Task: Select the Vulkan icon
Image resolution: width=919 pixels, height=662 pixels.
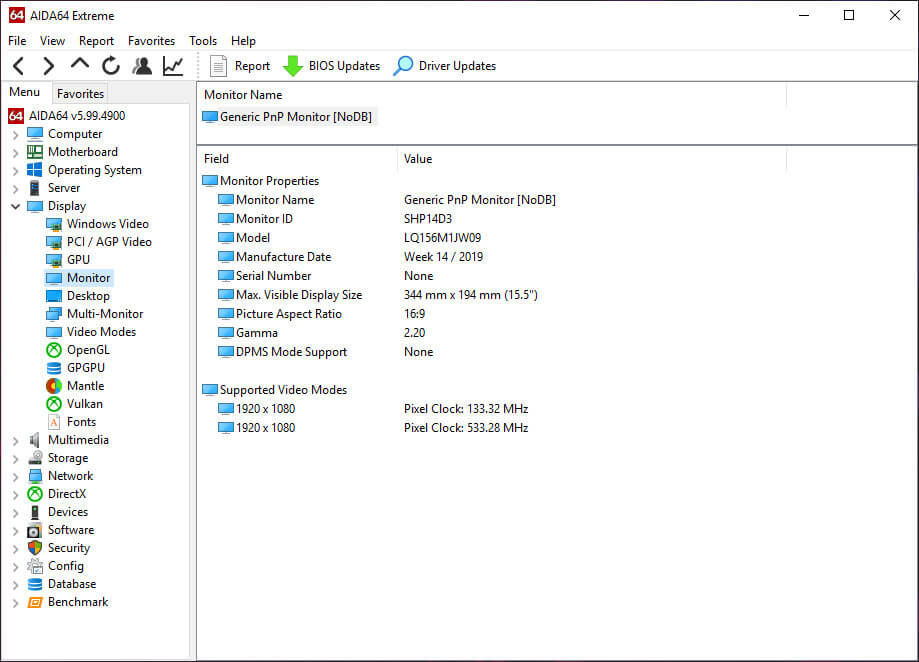Action: point(54,404)
